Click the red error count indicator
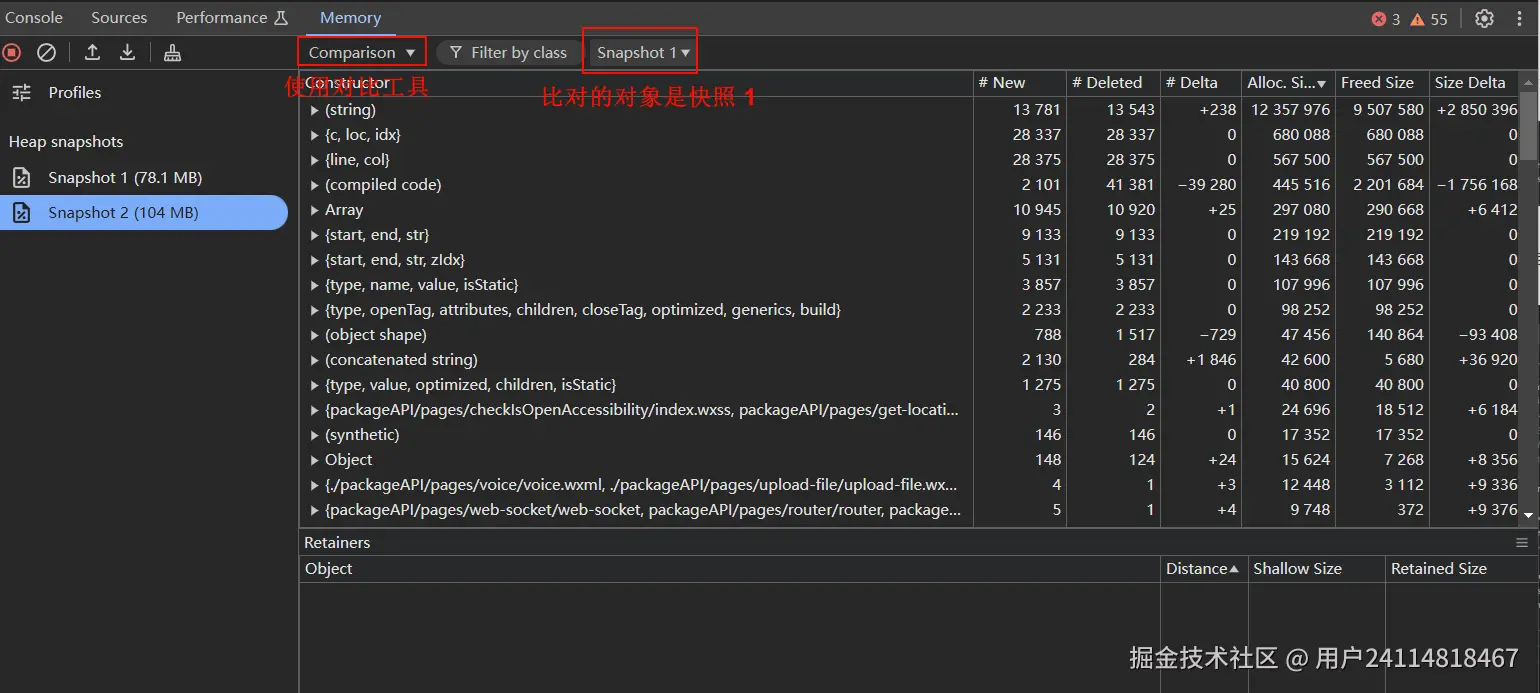This screenshot has width=1540, height=693. (1386, 19)
